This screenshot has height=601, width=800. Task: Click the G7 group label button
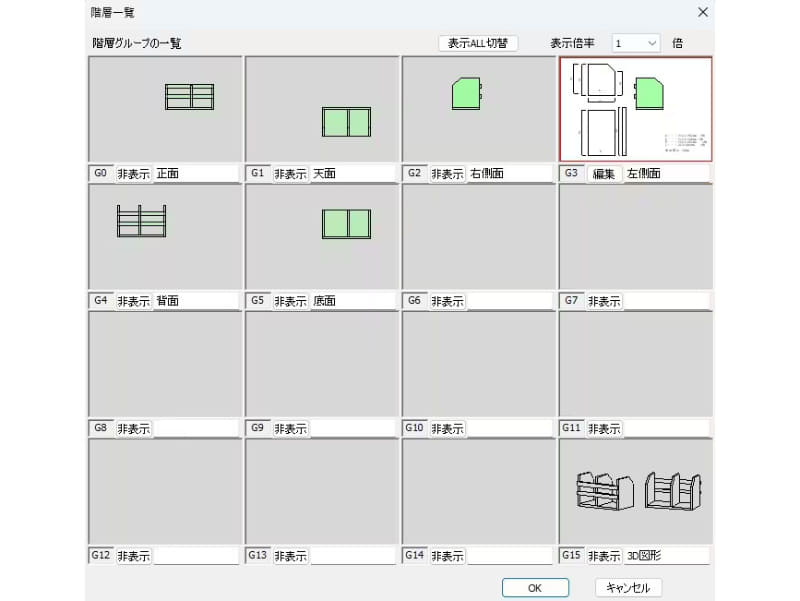(572, 300)
